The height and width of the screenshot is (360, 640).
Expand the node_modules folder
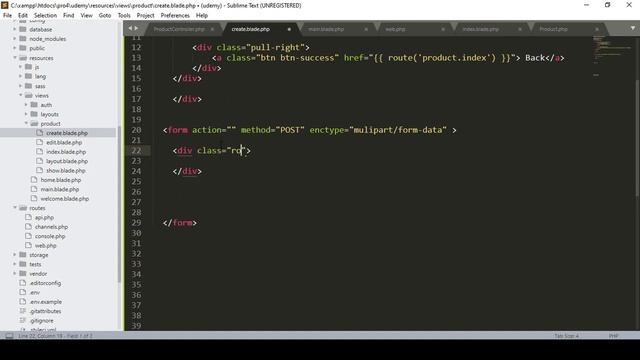(15, 39)
